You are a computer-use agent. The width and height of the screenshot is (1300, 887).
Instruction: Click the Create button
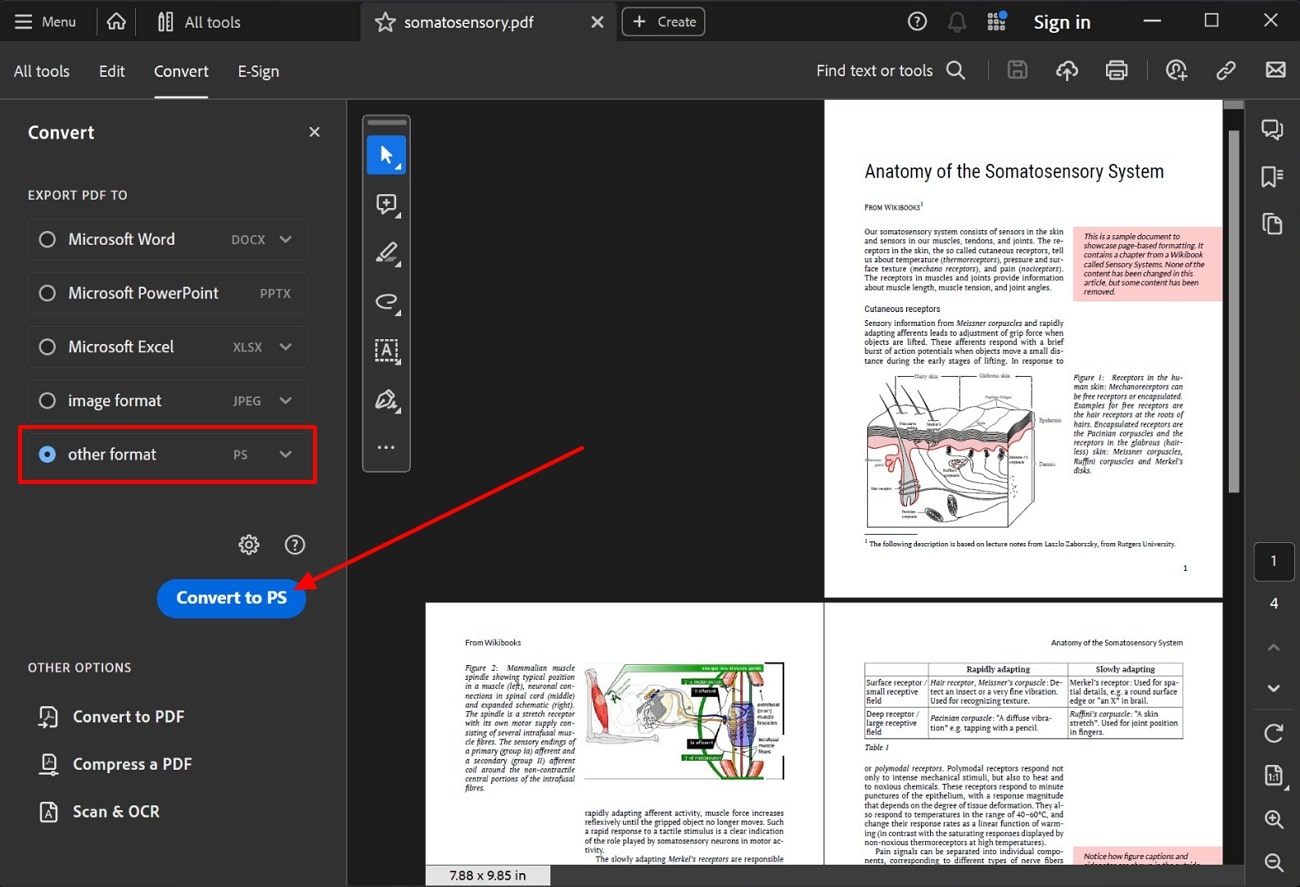[663, 22]
